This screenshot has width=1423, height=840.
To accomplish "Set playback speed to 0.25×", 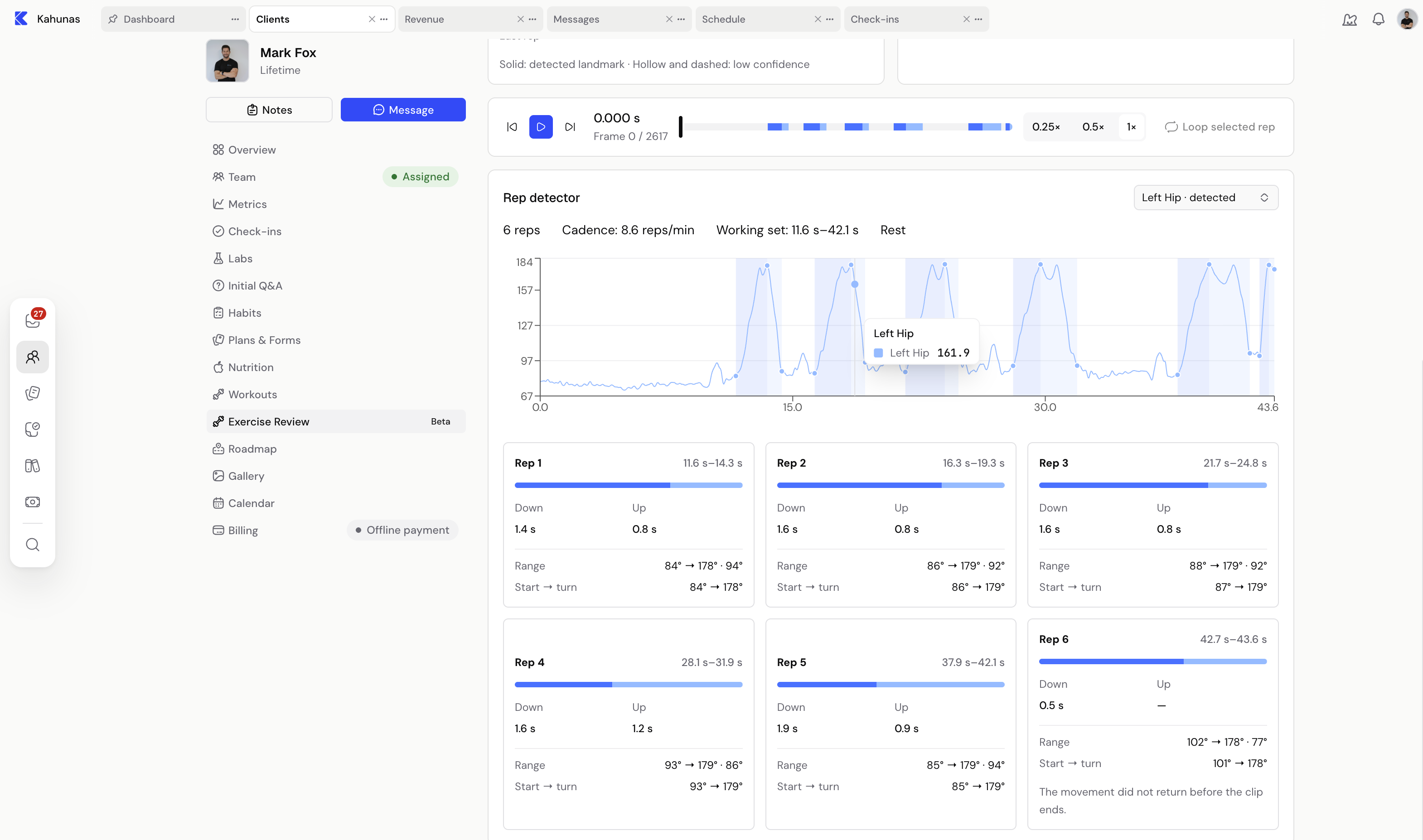I will point(1045,127).
